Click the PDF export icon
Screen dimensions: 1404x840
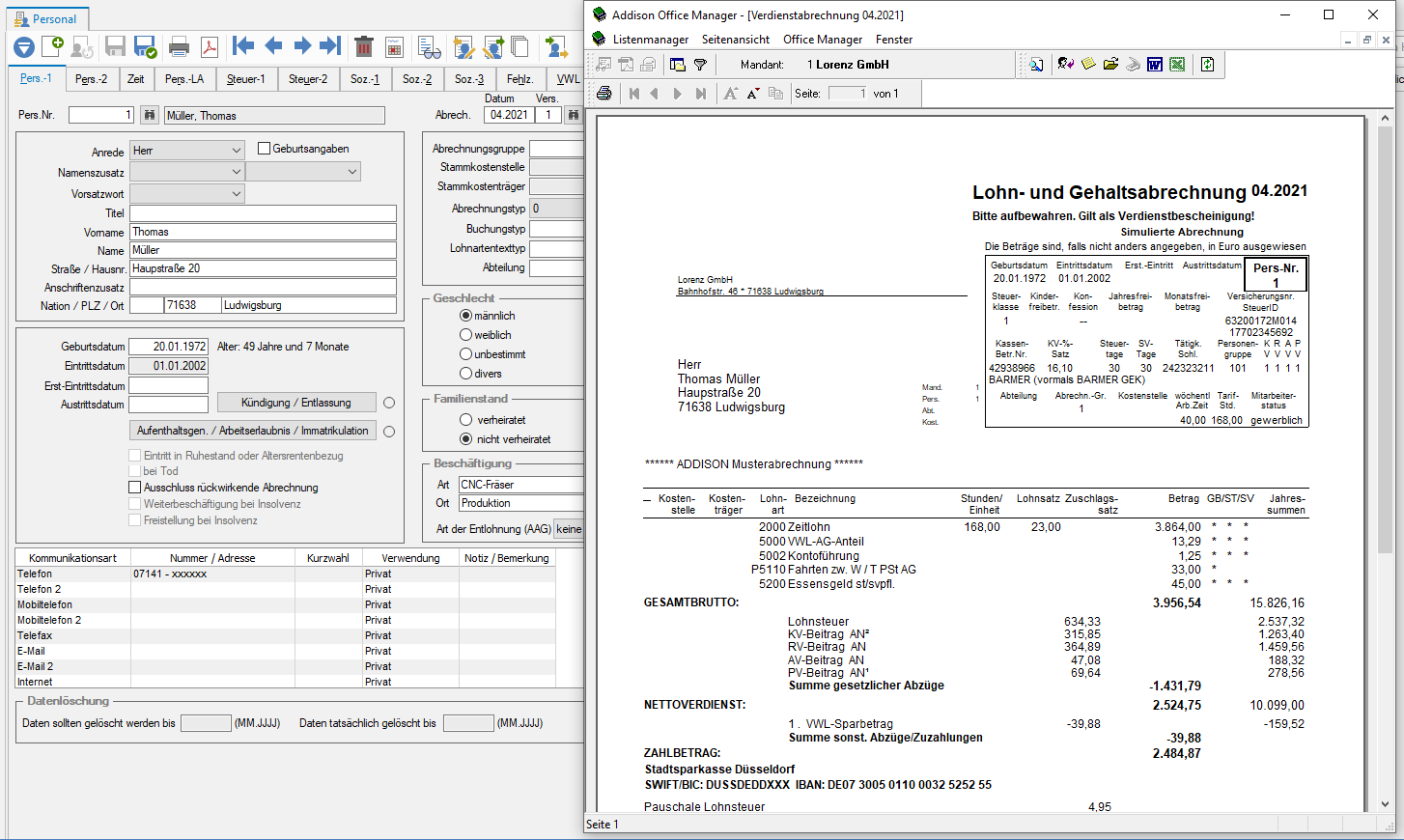[x=209, y=45]
